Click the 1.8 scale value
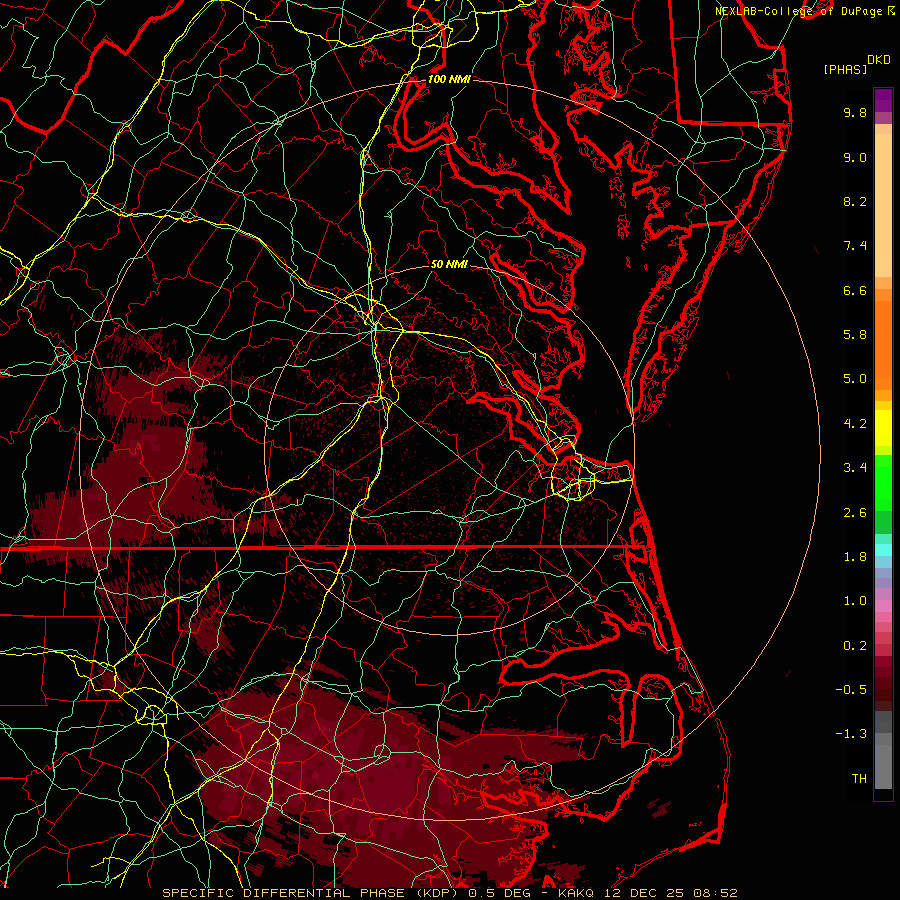This screenshot has width=900, height=900. coord(855,557)
